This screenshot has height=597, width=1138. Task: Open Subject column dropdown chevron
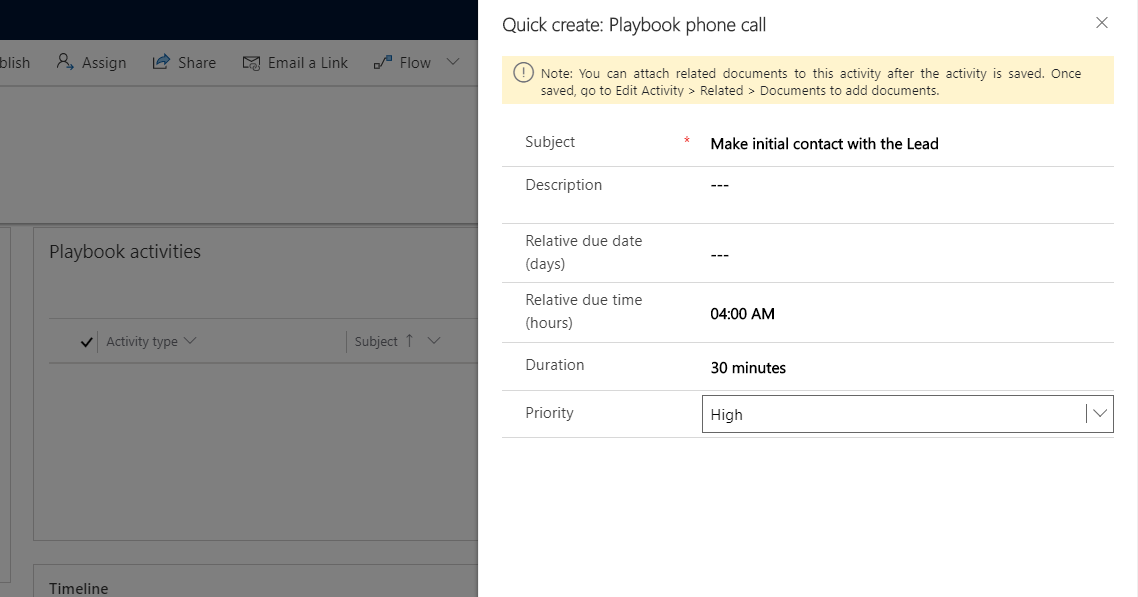[434, 341]
